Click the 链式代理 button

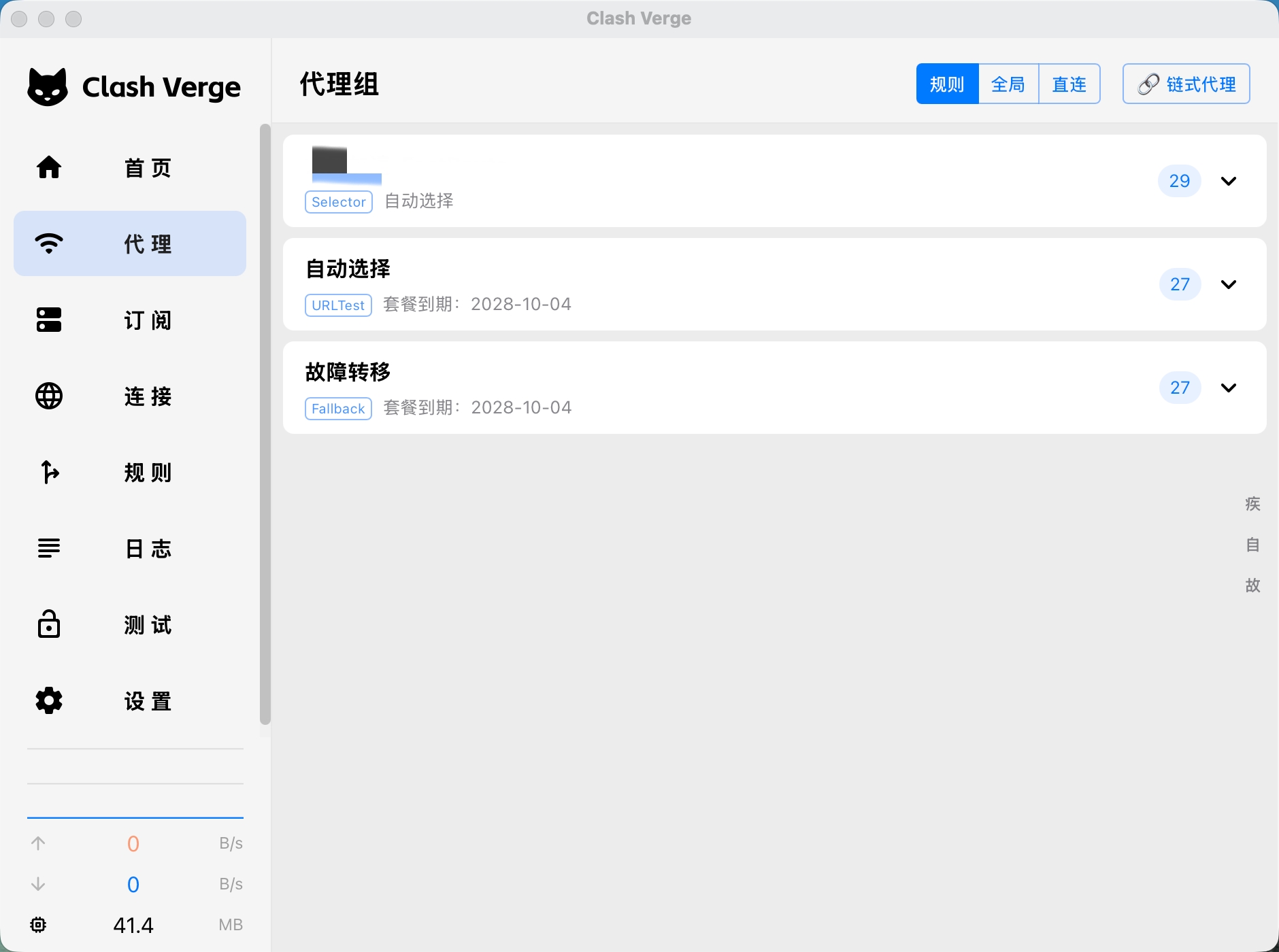[1186, 84]
